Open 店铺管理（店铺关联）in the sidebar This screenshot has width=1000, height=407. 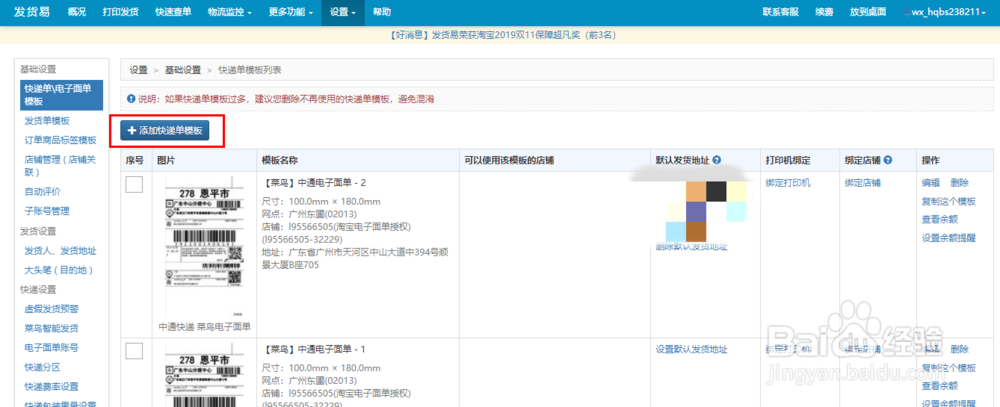click(x=60, y=166)
